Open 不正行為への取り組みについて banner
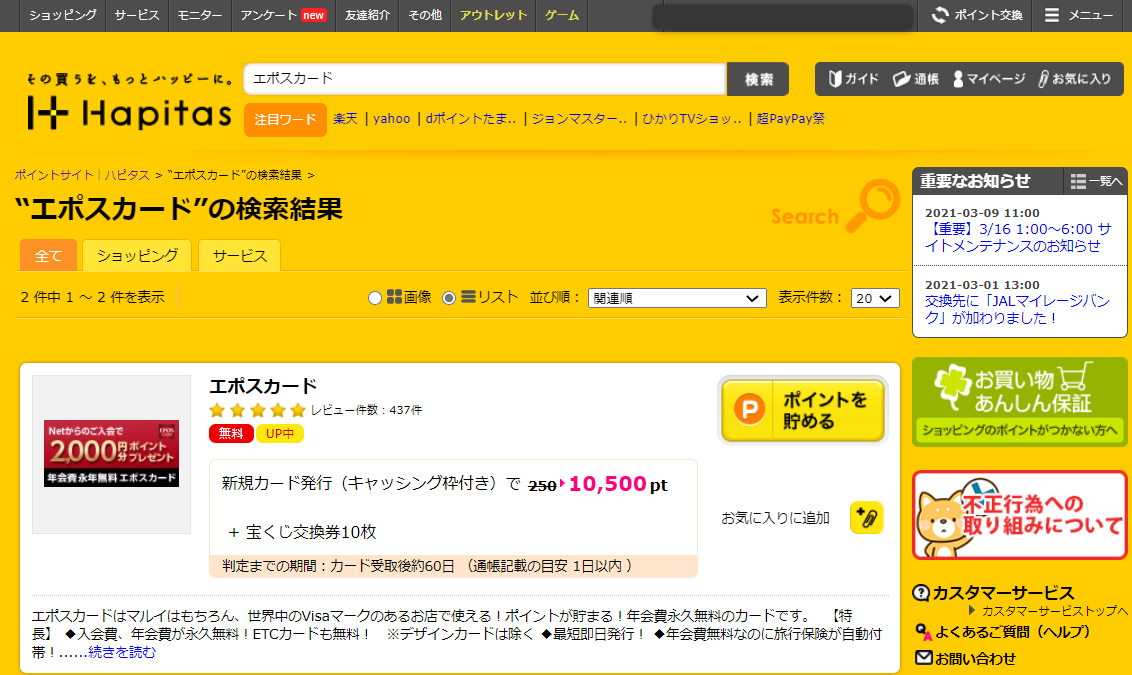The width and height of the screenshot is (1132, 675). [x=1019, y=515]
